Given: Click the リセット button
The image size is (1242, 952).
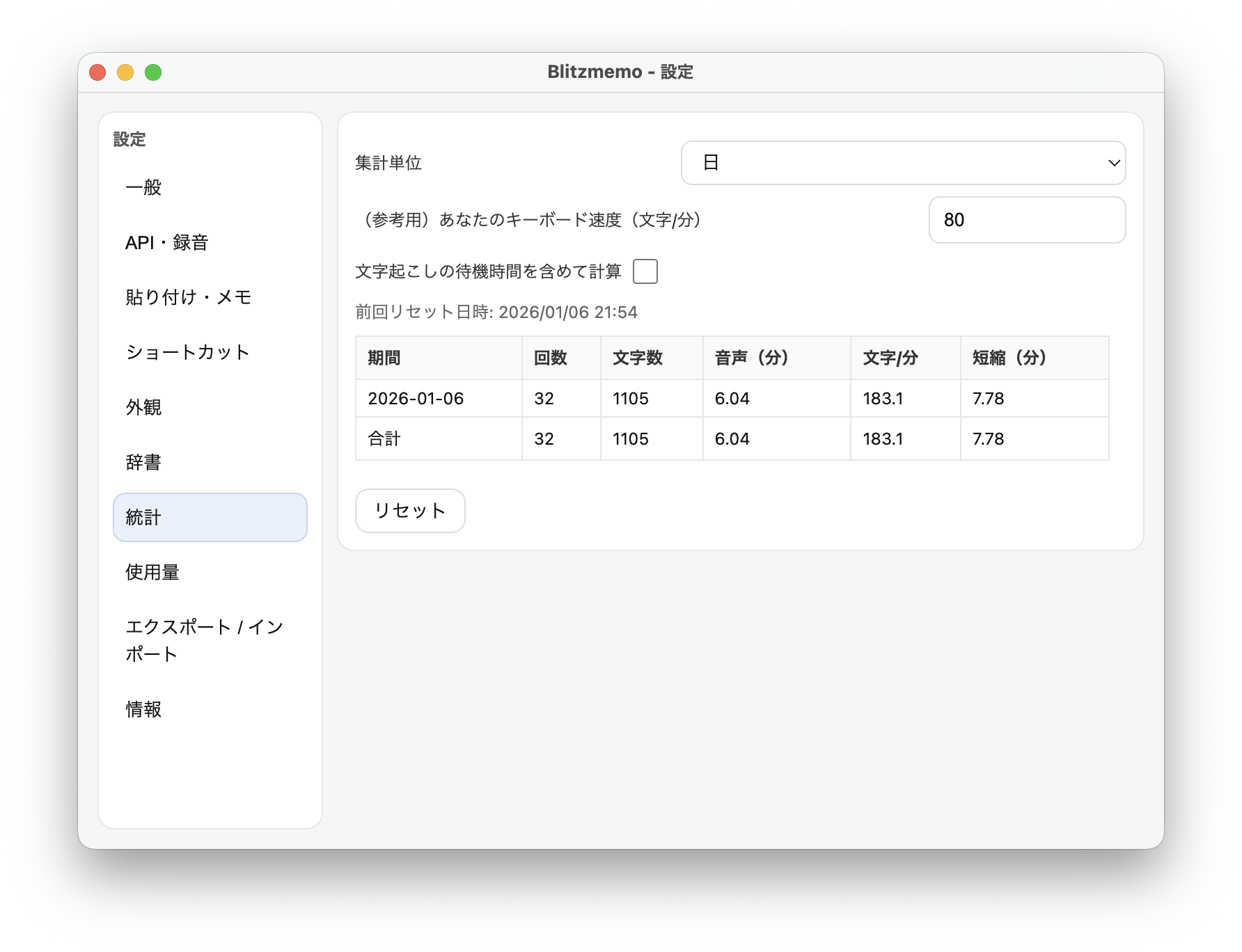Looking at the screenshot, I should coord(409,510).
